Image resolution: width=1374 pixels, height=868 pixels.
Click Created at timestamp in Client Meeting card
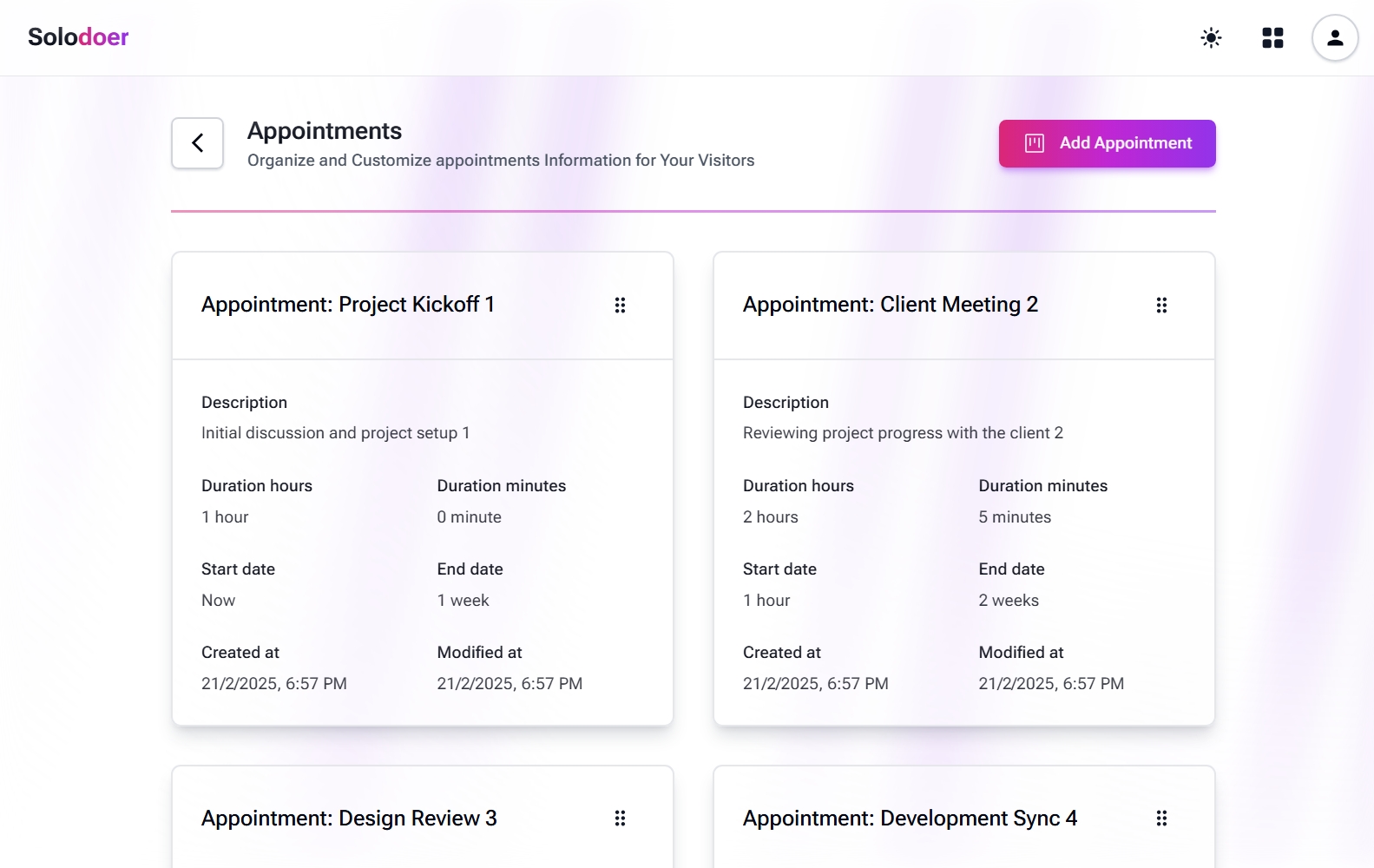816,684
